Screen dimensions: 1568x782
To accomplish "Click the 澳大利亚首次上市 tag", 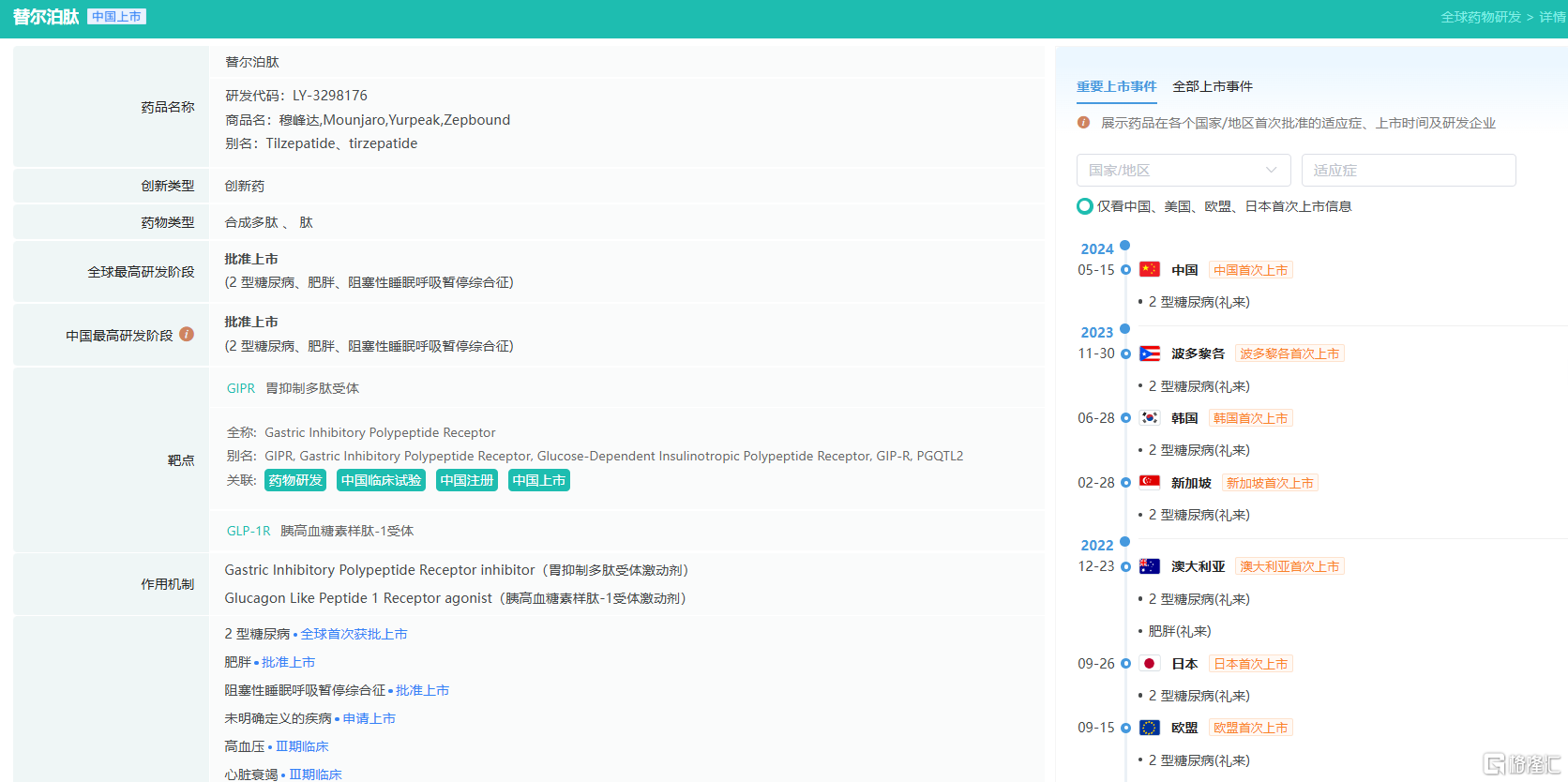I will 1289,566.
